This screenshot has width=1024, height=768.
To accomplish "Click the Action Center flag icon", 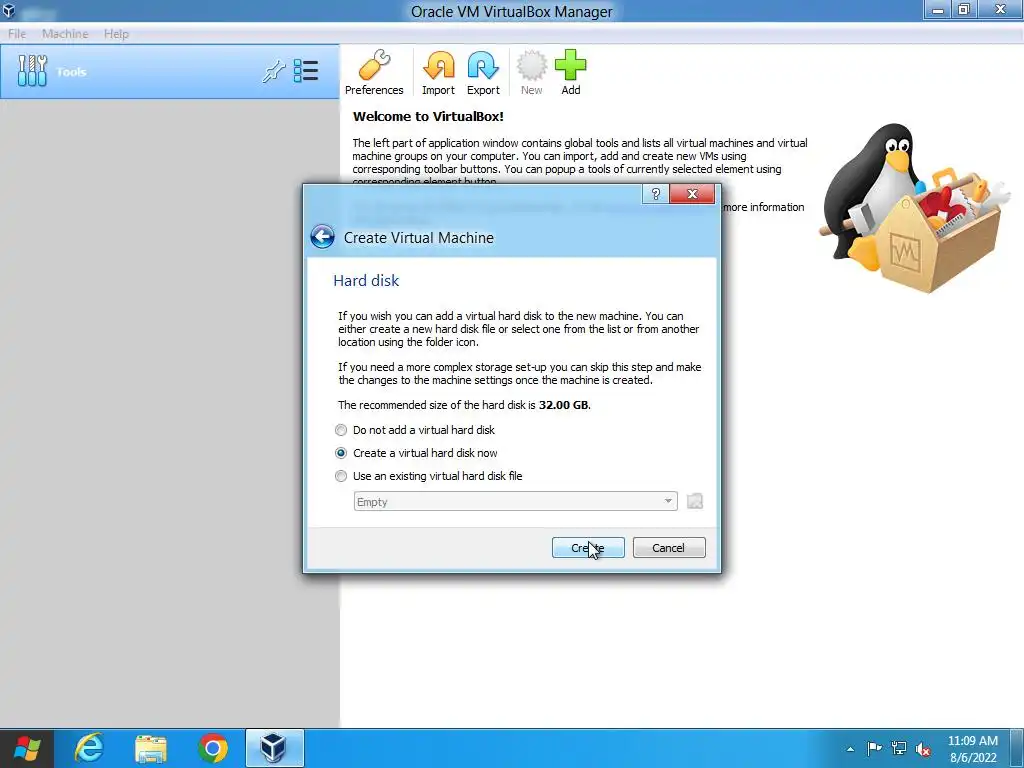I will pyautogui.click(x=874, y=748).
